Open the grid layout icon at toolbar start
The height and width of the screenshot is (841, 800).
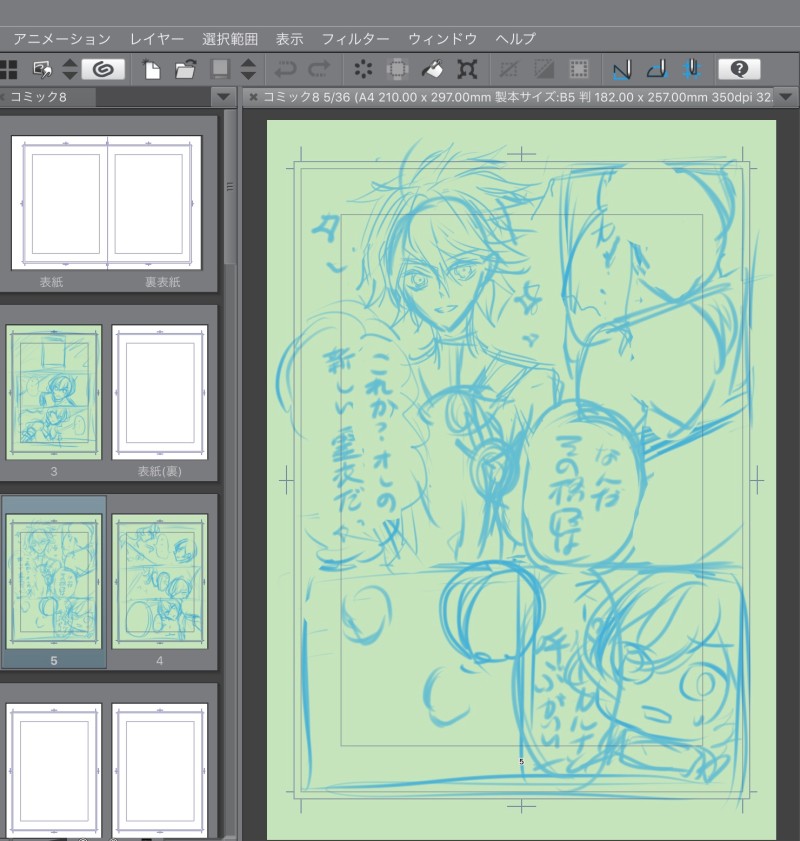[x=9, y=69]
